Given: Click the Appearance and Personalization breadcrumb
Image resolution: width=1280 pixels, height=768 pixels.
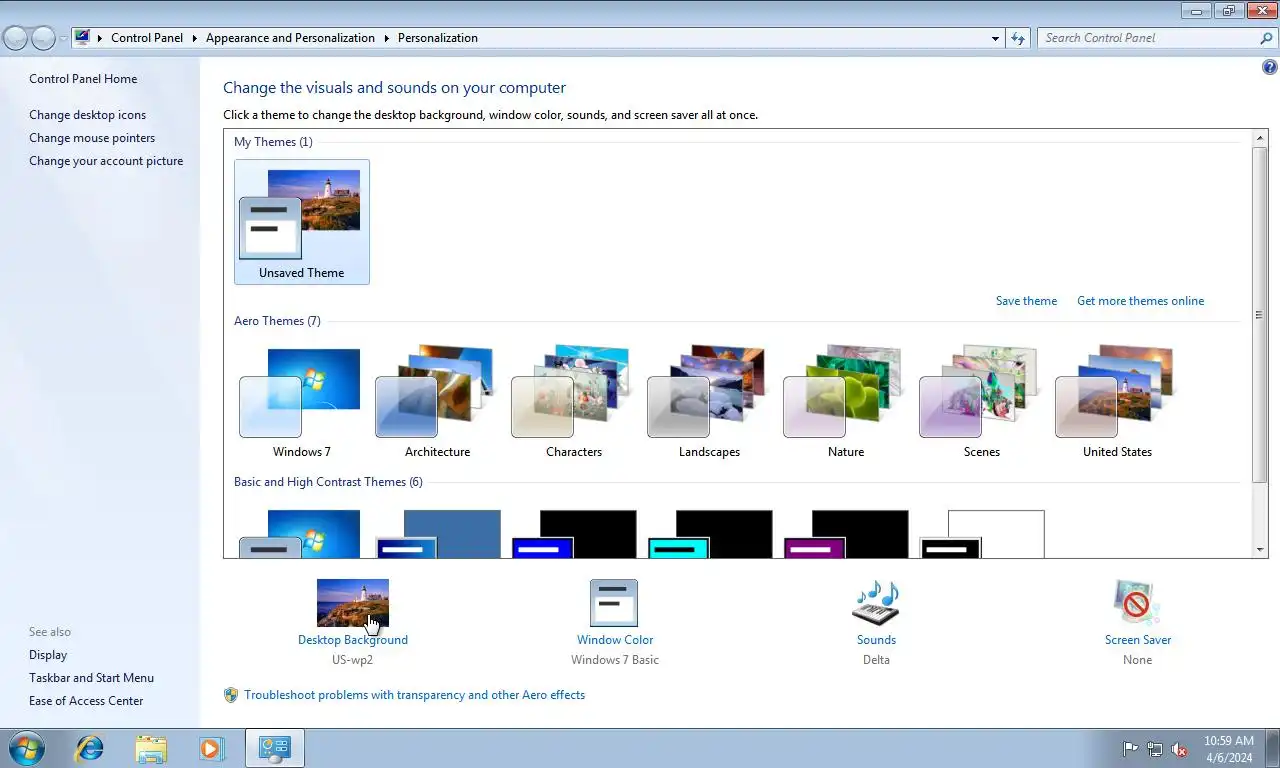Looking at the screenshot, I should (290, 38).
